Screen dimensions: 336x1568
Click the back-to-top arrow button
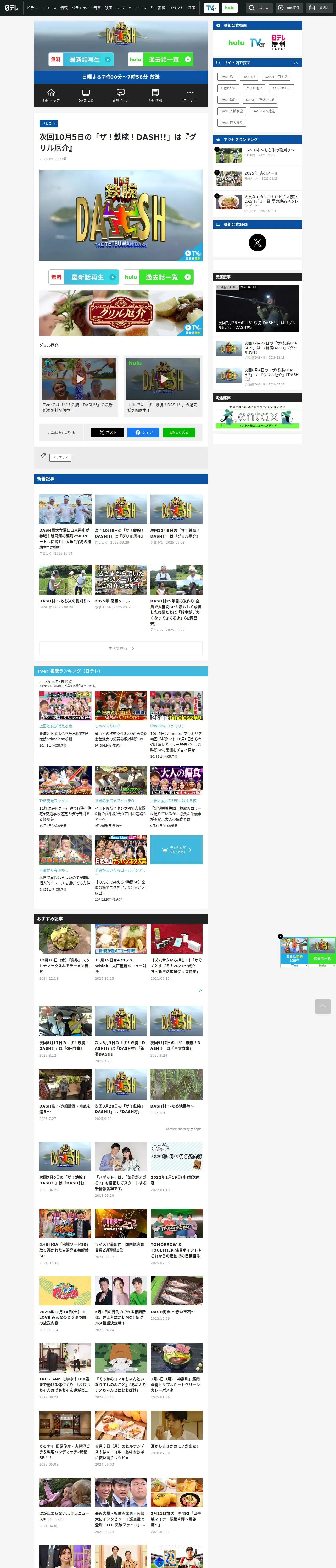pyautogui.click(x=323, y=1006)
